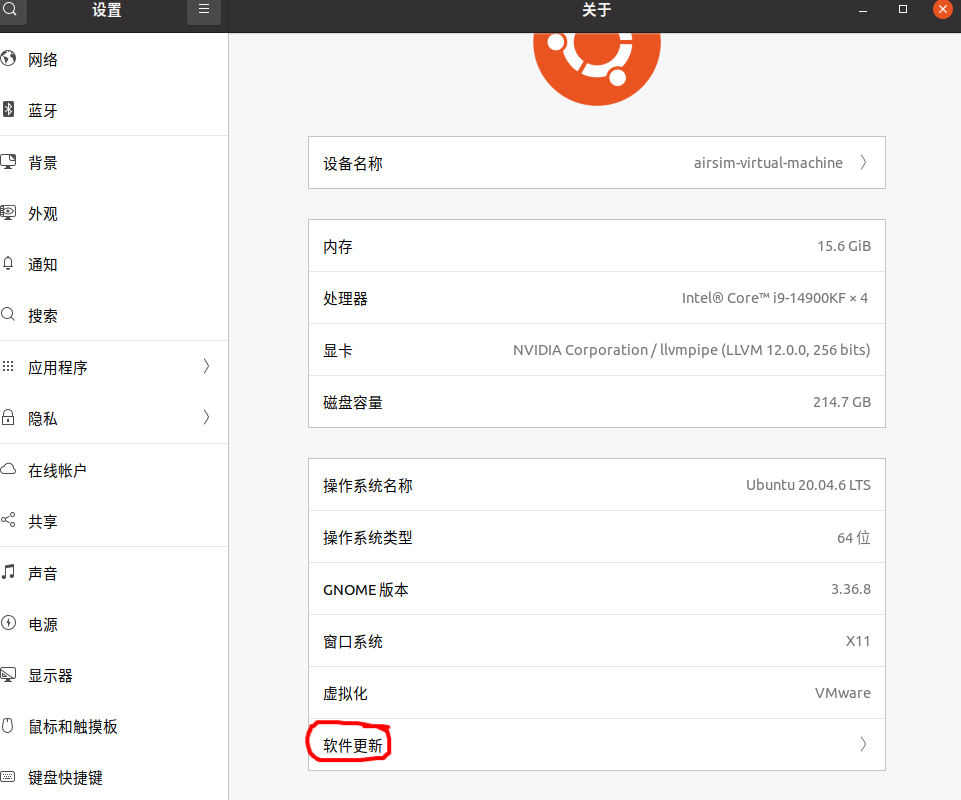961x800 pixels.
Task: Close the Settings window with the orange X
Action: pyautogui.click(x=943, y=9)
